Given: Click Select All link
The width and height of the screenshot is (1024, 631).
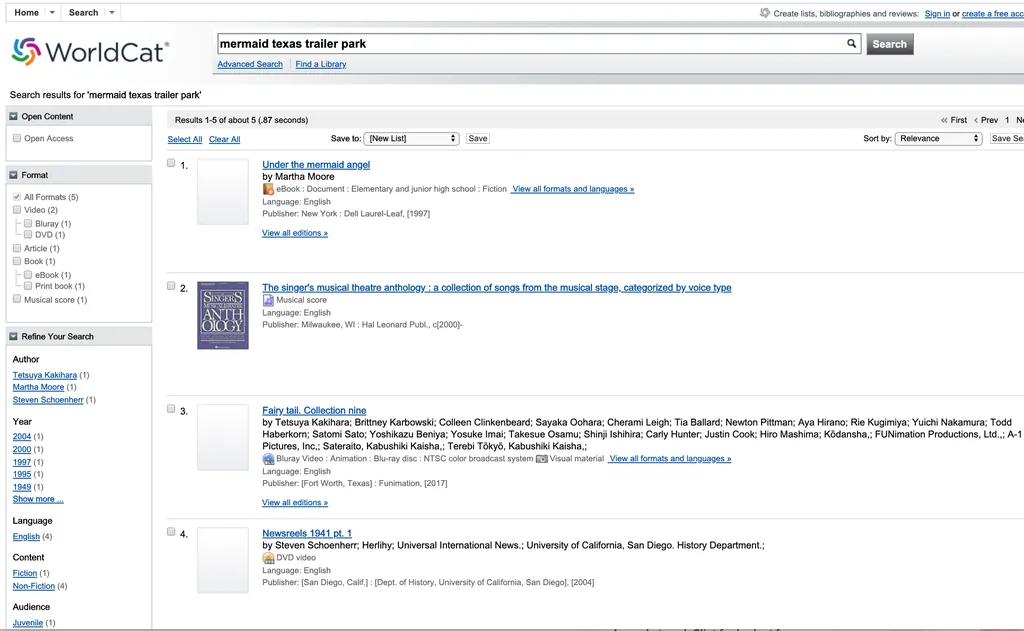Looking at the screenshot, I should click(185, 139).
